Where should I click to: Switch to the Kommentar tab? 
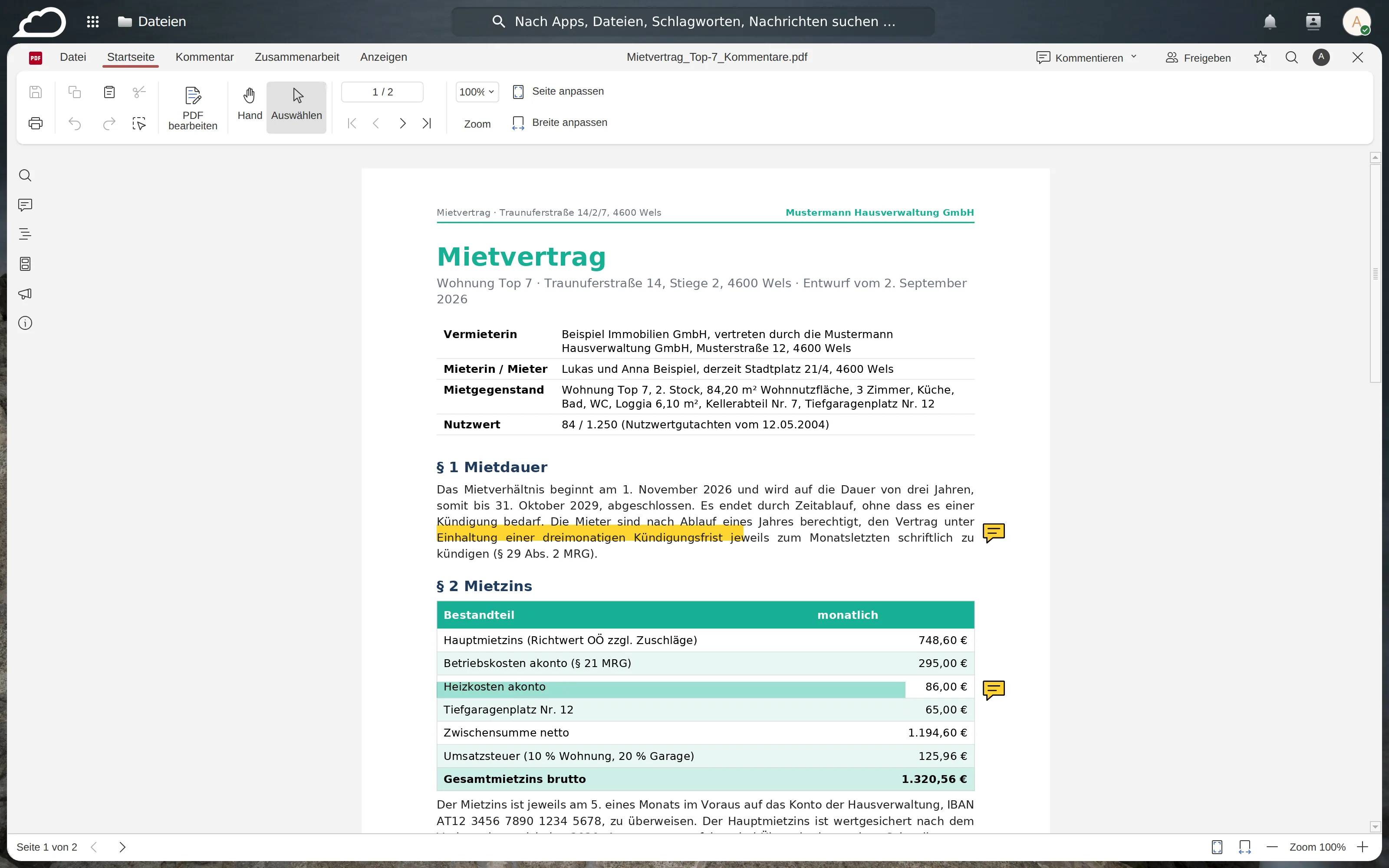coord(204,57)
